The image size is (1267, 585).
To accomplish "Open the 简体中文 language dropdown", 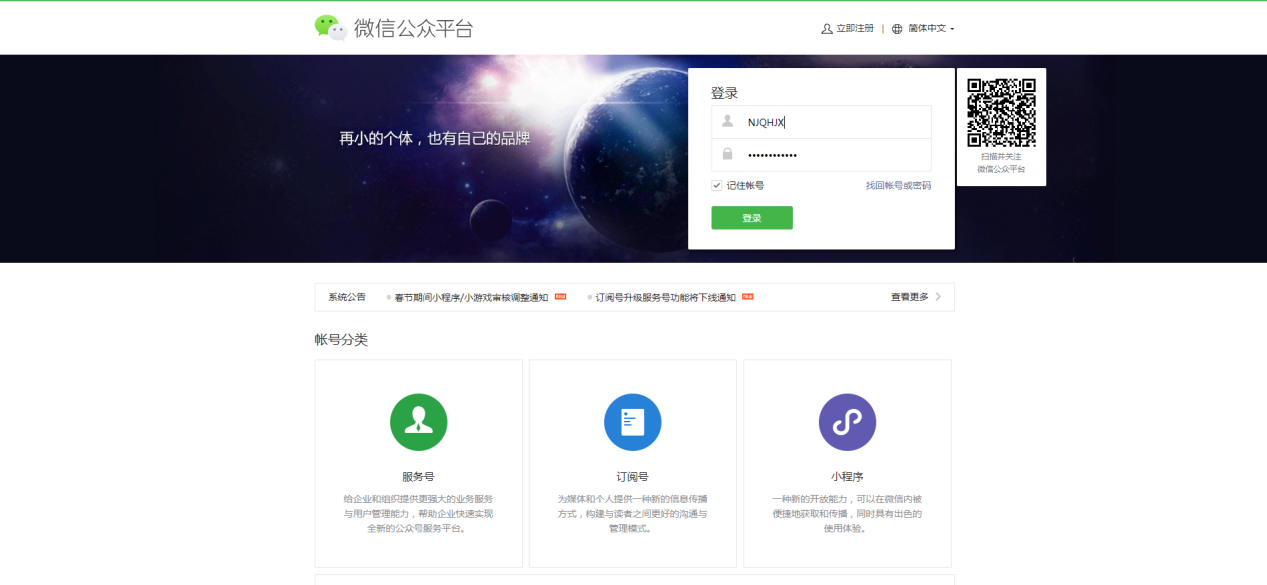I will tap(931, 29).
